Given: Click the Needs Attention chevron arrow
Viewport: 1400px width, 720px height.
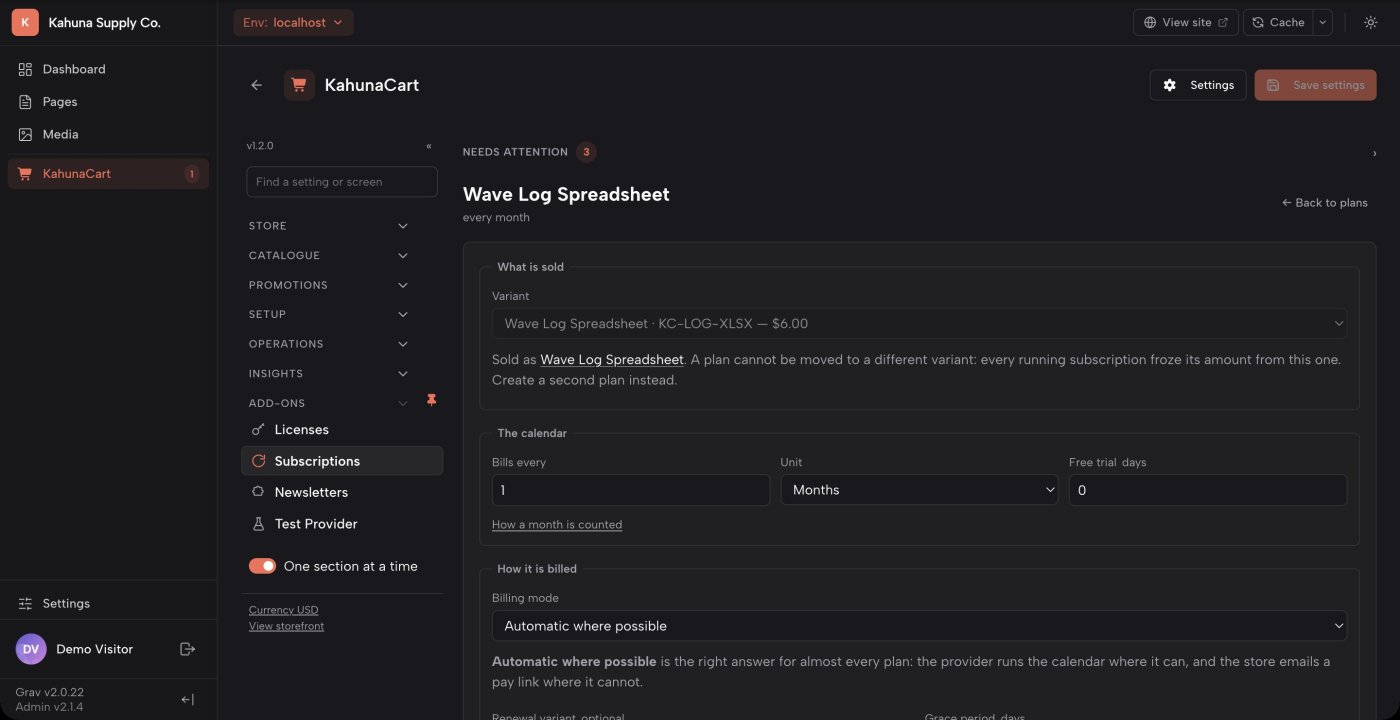Looking at the screenshot, I should (1374, 153).
